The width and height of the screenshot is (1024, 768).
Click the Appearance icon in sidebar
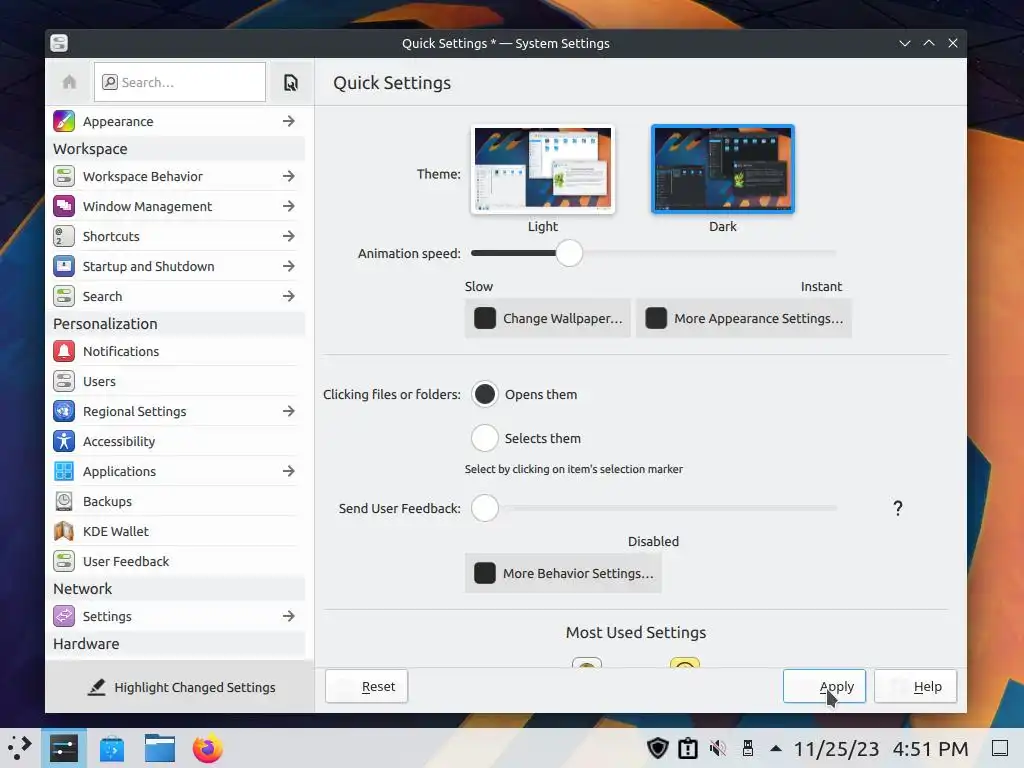(64, 121)
